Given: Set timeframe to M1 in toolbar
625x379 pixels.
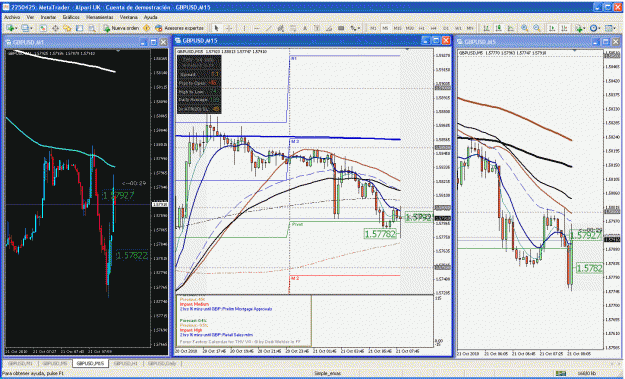Looking at the screenshot, I should 373,28.
